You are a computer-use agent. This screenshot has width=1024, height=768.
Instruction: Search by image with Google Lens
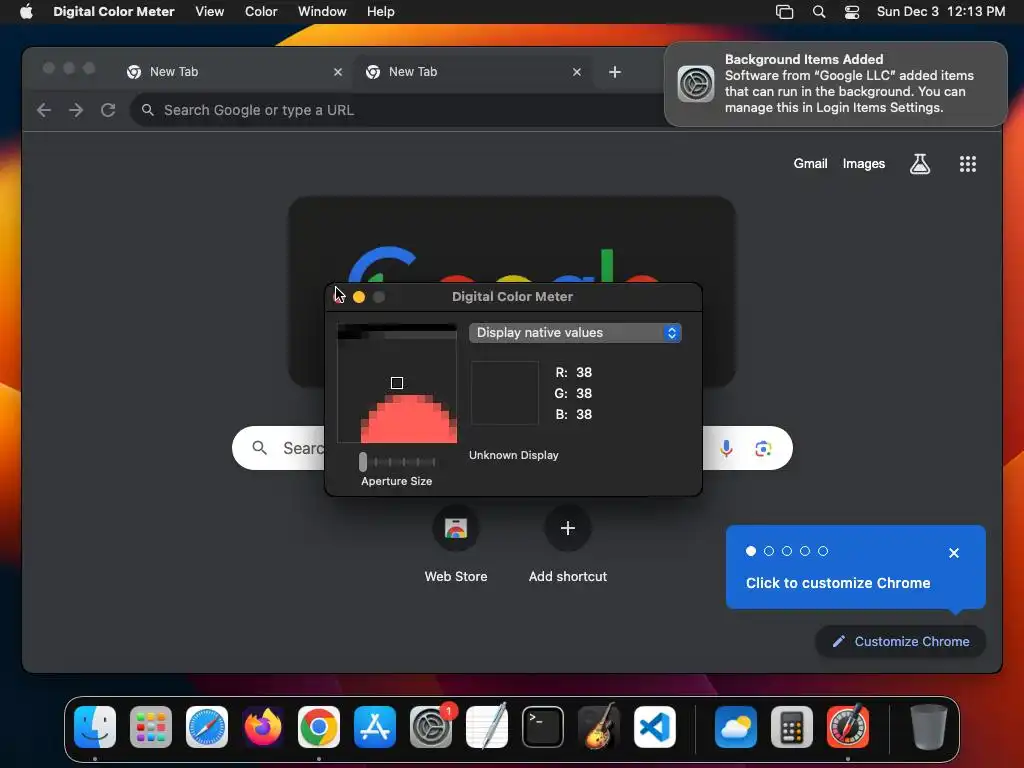763,449
